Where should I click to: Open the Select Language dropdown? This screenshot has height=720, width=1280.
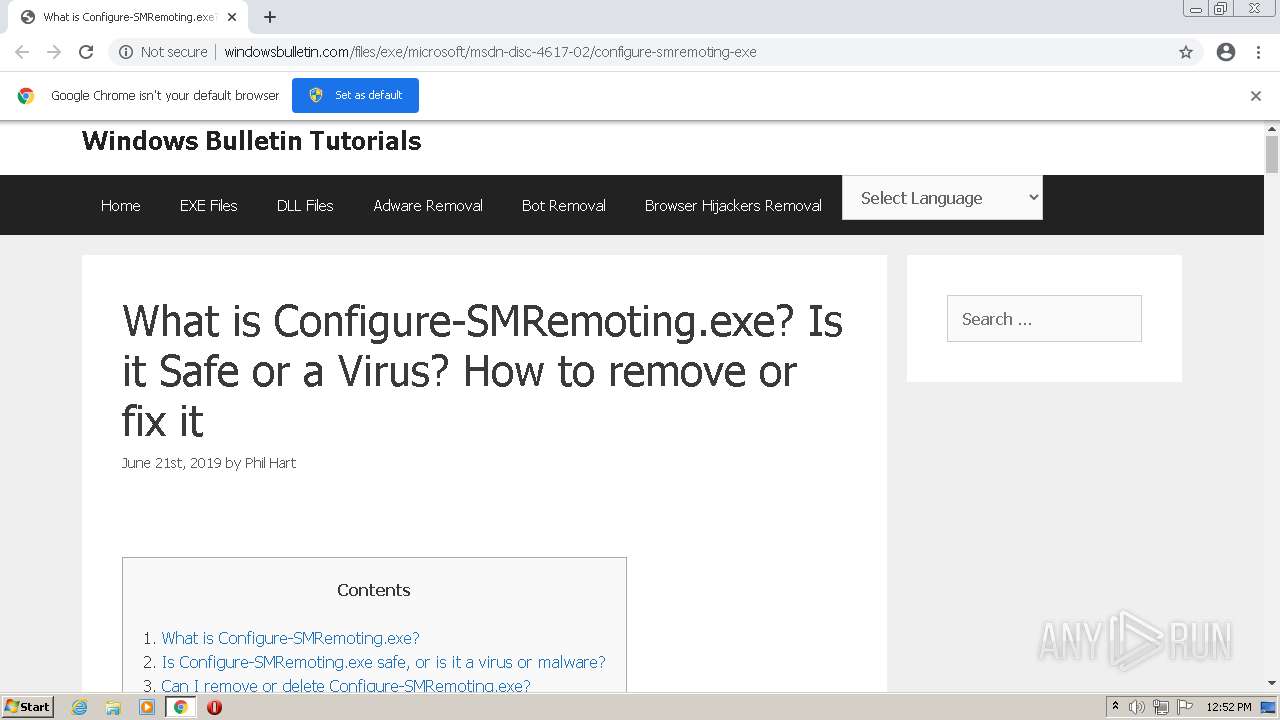click(x=942, y=198)
